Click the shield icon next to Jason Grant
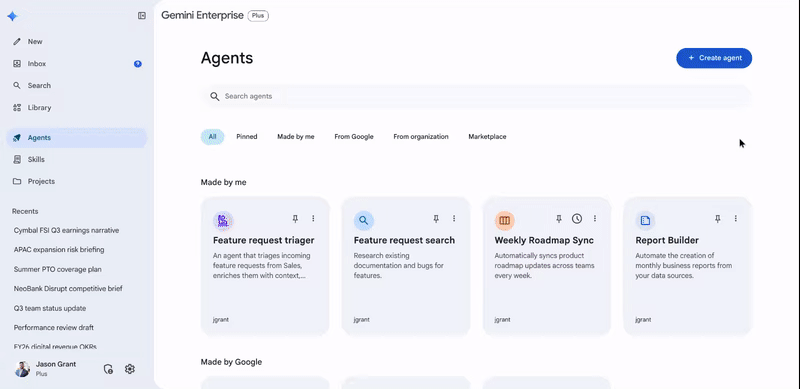 click(108, 369)
